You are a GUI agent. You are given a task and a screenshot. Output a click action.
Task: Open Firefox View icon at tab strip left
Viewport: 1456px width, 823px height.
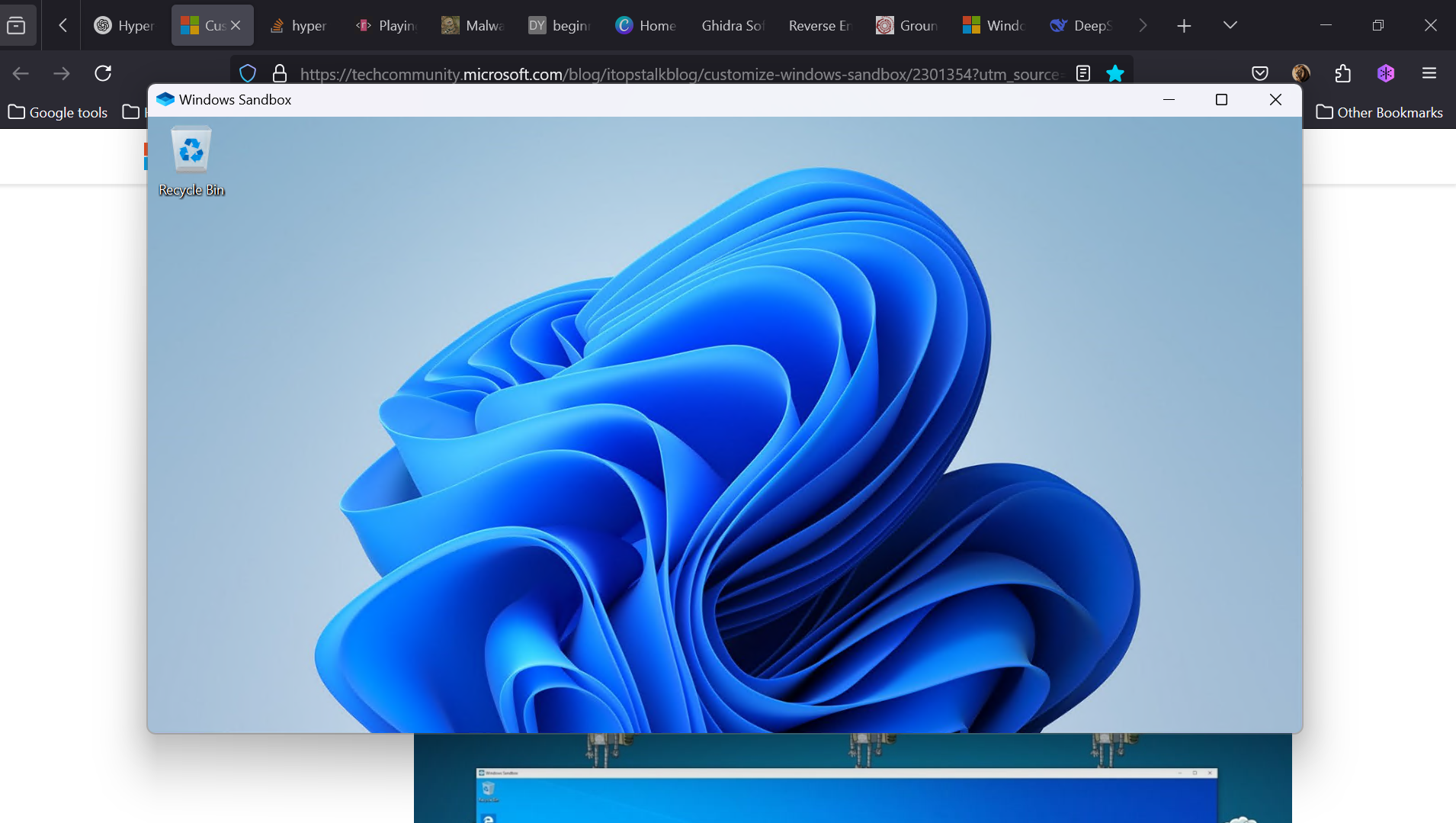16,26
